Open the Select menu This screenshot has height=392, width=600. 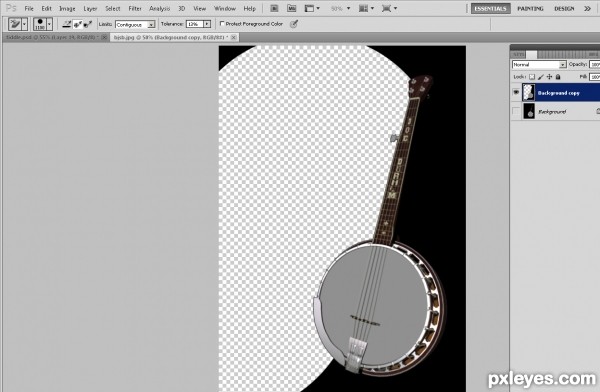tap(112, 8)
